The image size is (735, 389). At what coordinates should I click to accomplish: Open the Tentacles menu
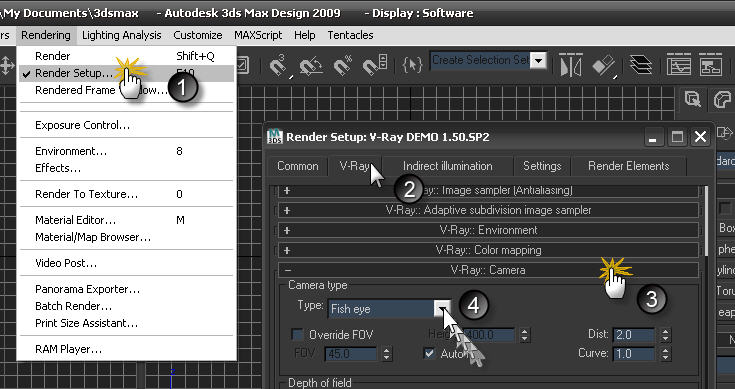[350, 35]
